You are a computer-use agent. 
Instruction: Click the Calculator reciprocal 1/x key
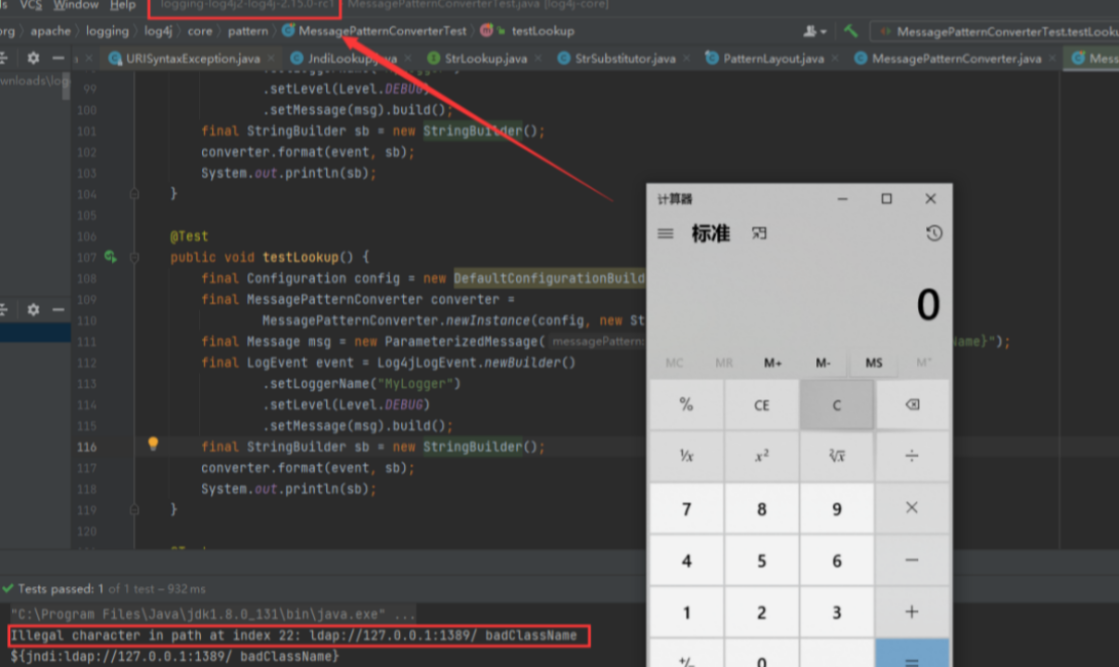(x=687, y=455)
